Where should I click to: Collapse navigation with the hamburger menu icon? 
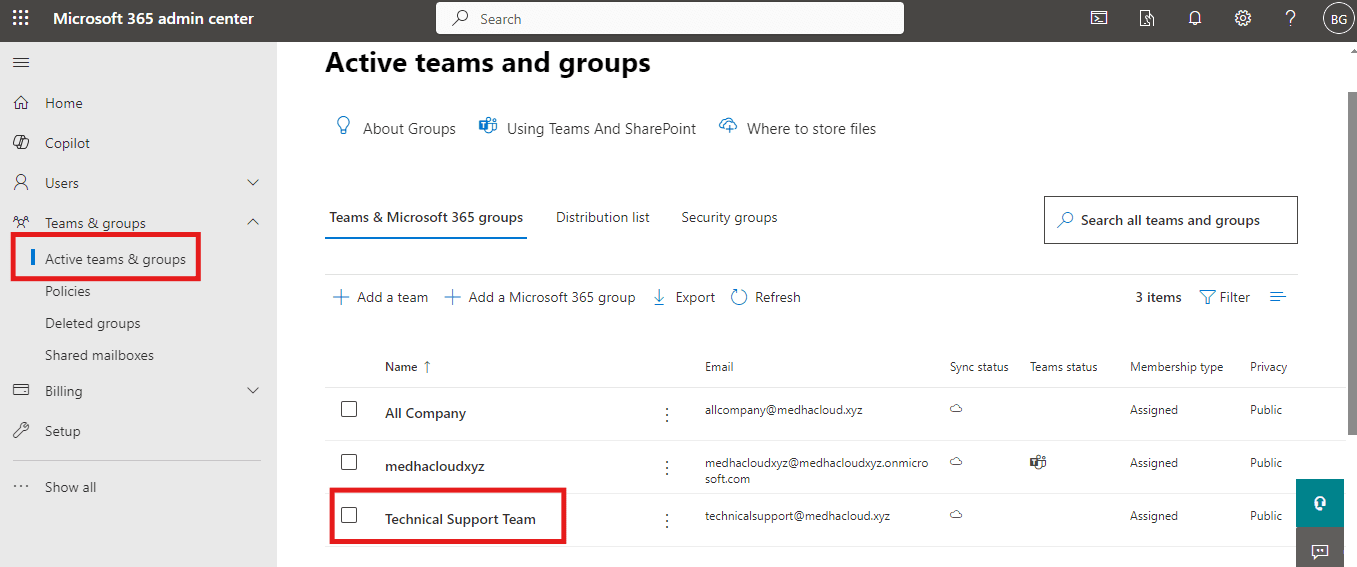click(21, 63)
